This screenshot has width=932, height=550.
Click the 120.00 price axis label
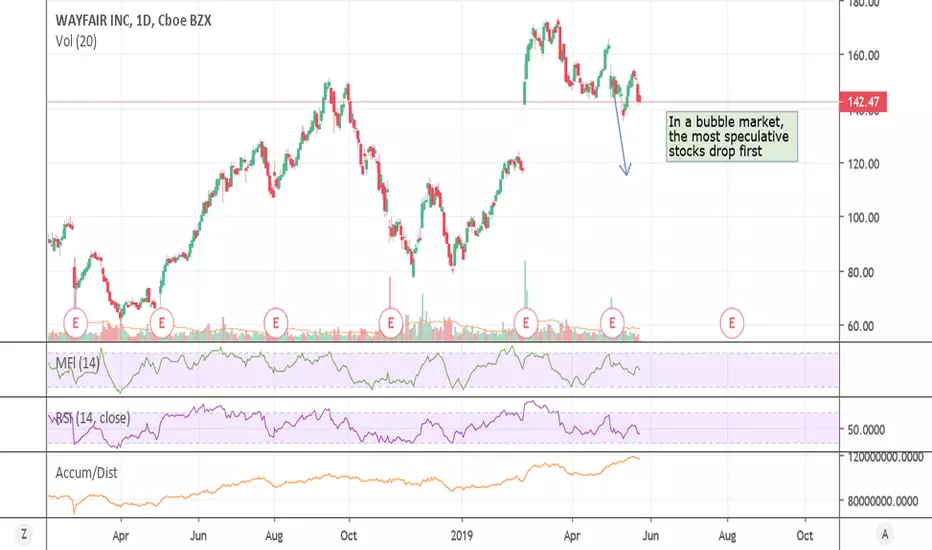(x=863, y=164)
